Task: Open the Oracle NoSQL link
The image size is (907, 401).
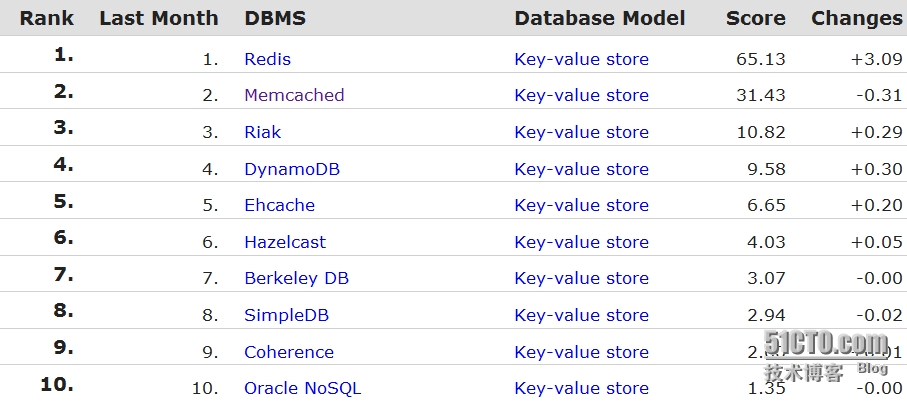Action: click(x=303, y=388)
